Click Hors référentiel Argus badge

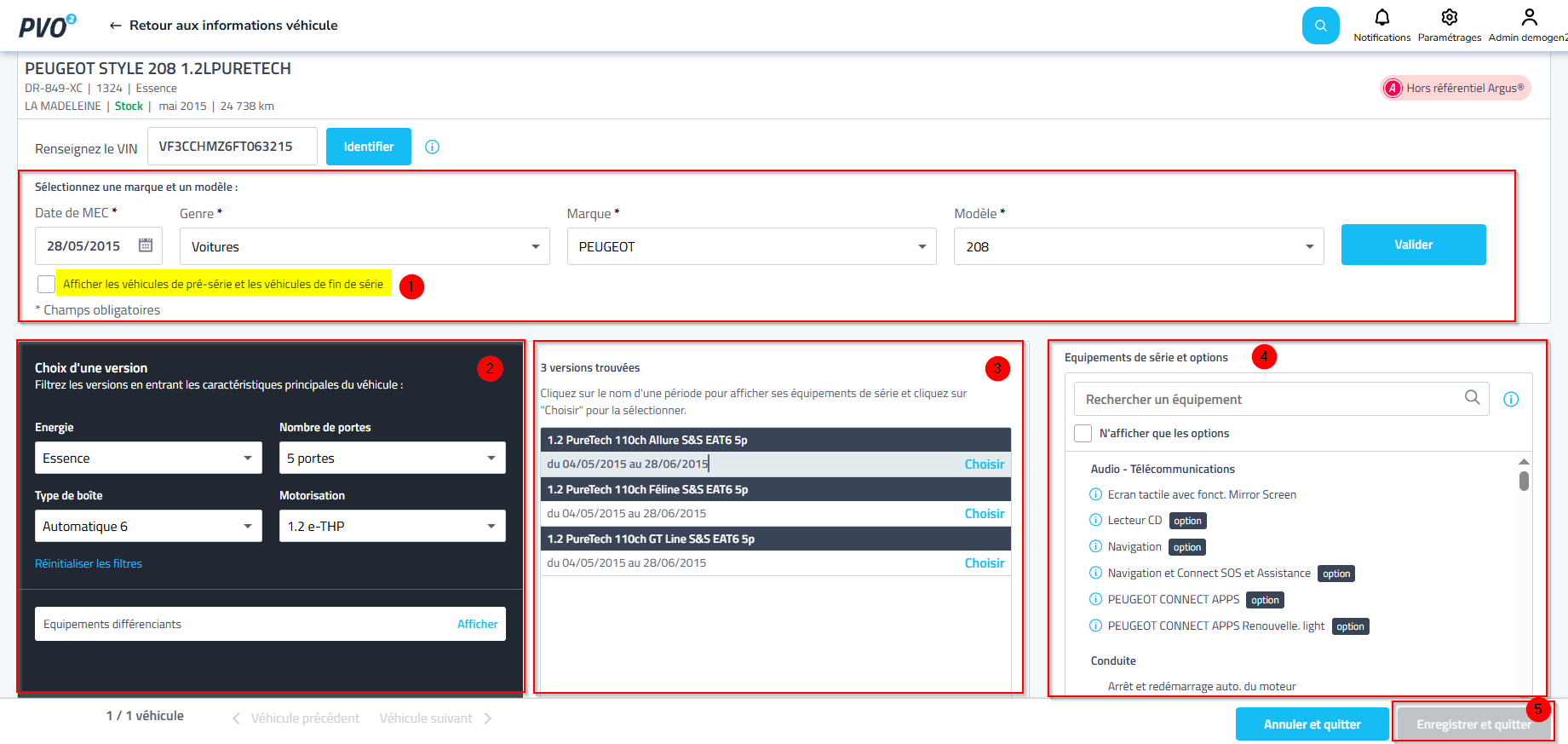point(1456,88)
